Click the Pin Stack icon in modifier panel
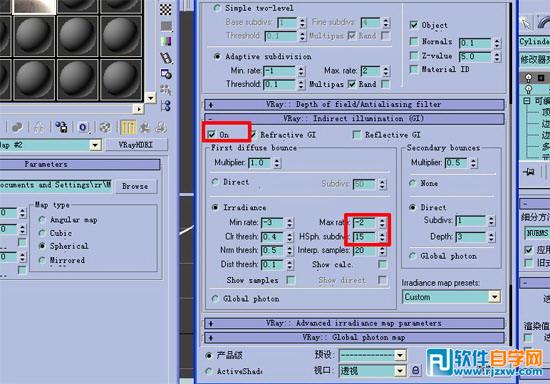The image size is (550, 384). pos(528,171)
